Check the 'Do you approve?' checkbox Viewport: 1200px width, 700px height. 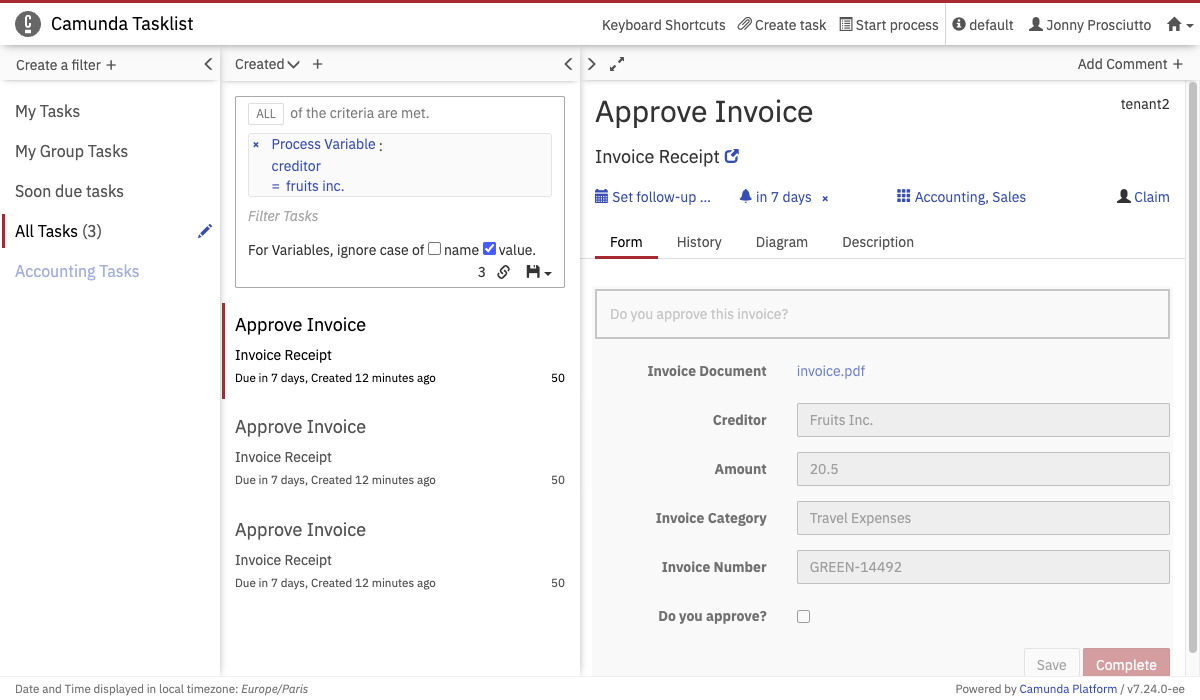(803, 616)
